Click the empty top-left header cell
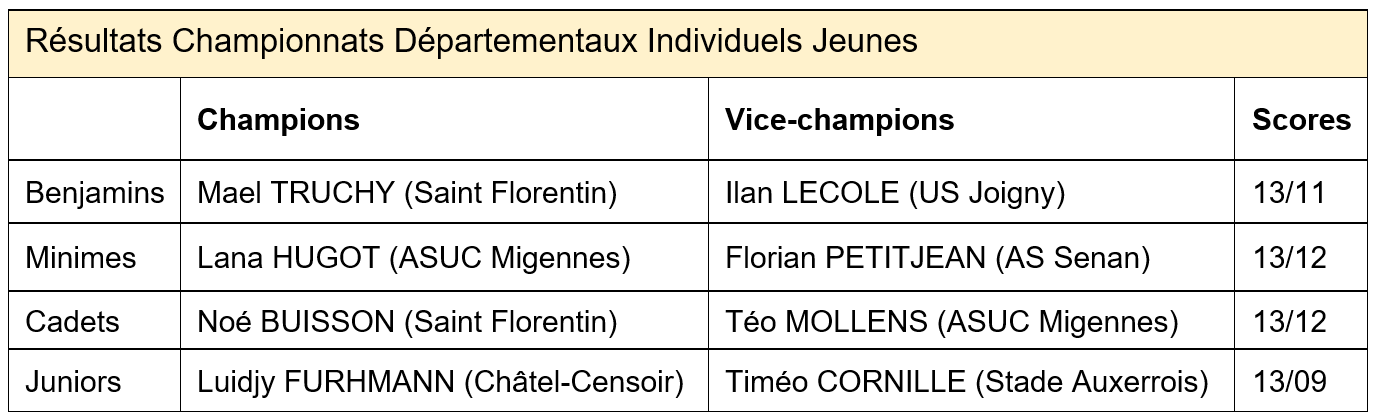This screenshot has height=417, width=1375. click(x=95, y=118)
